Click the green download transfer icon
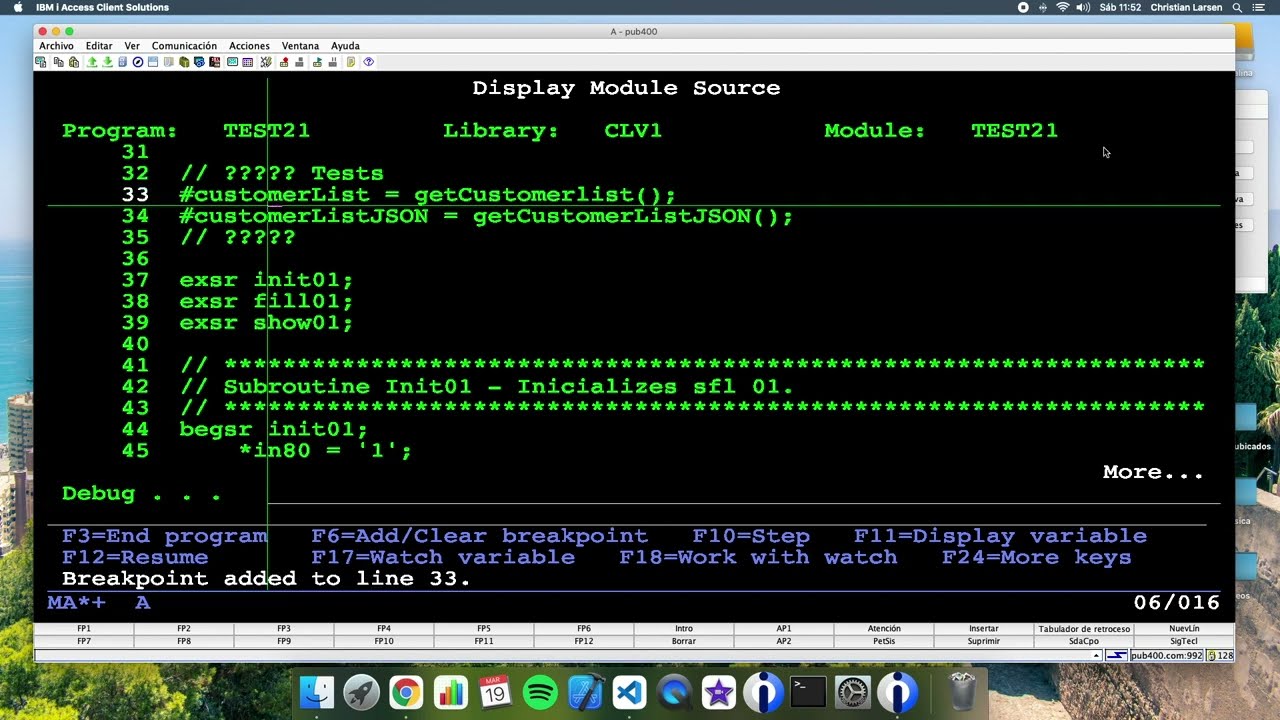 coord(107,62)
